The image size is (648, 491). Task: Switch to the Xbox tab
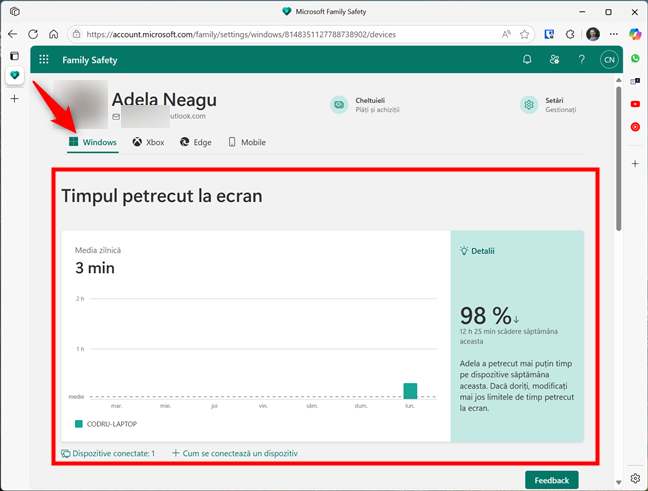148,142
